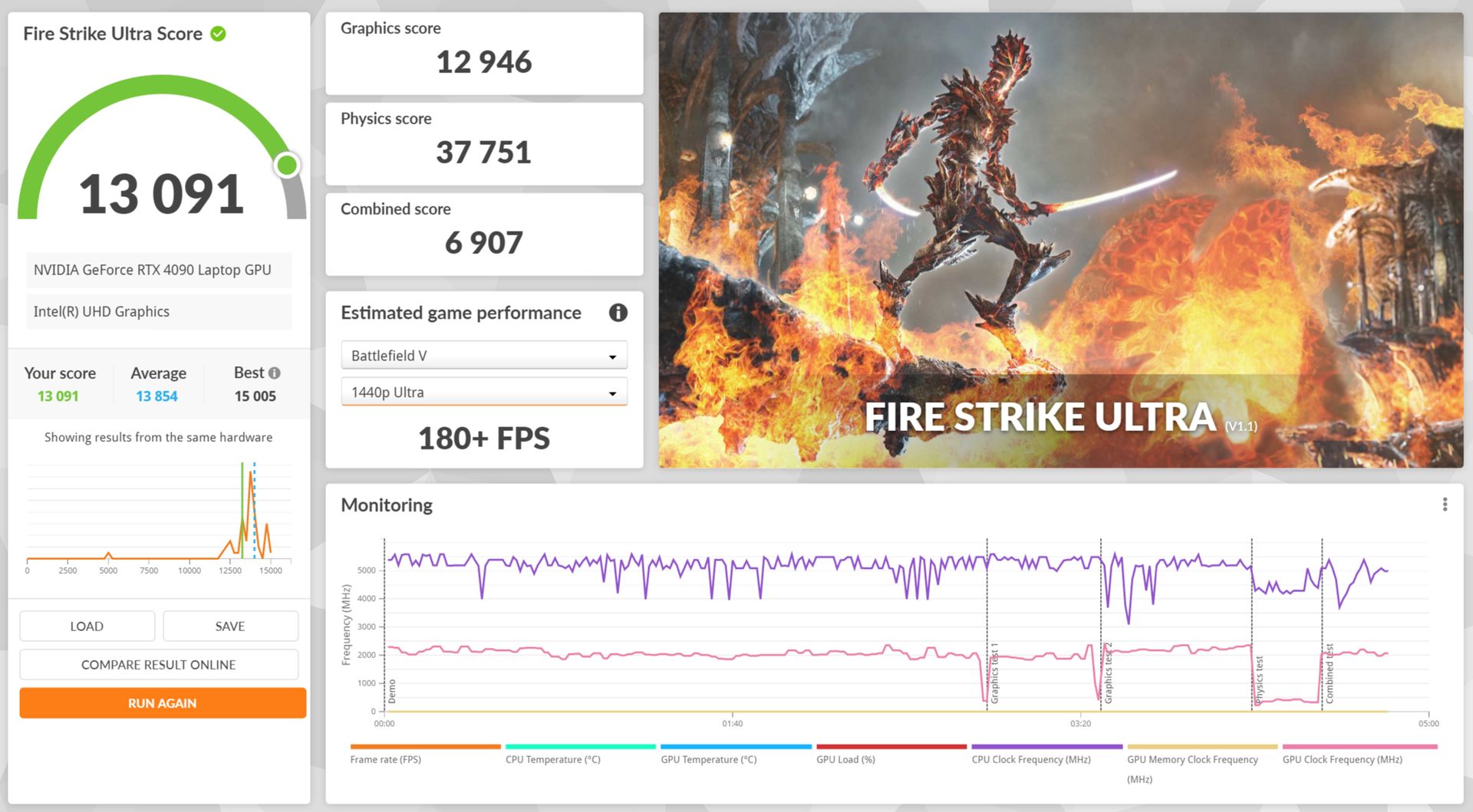Toggle the Frame rate (FPS) legend item
The height and width of the screenshot is (812, 1473).
425,754
